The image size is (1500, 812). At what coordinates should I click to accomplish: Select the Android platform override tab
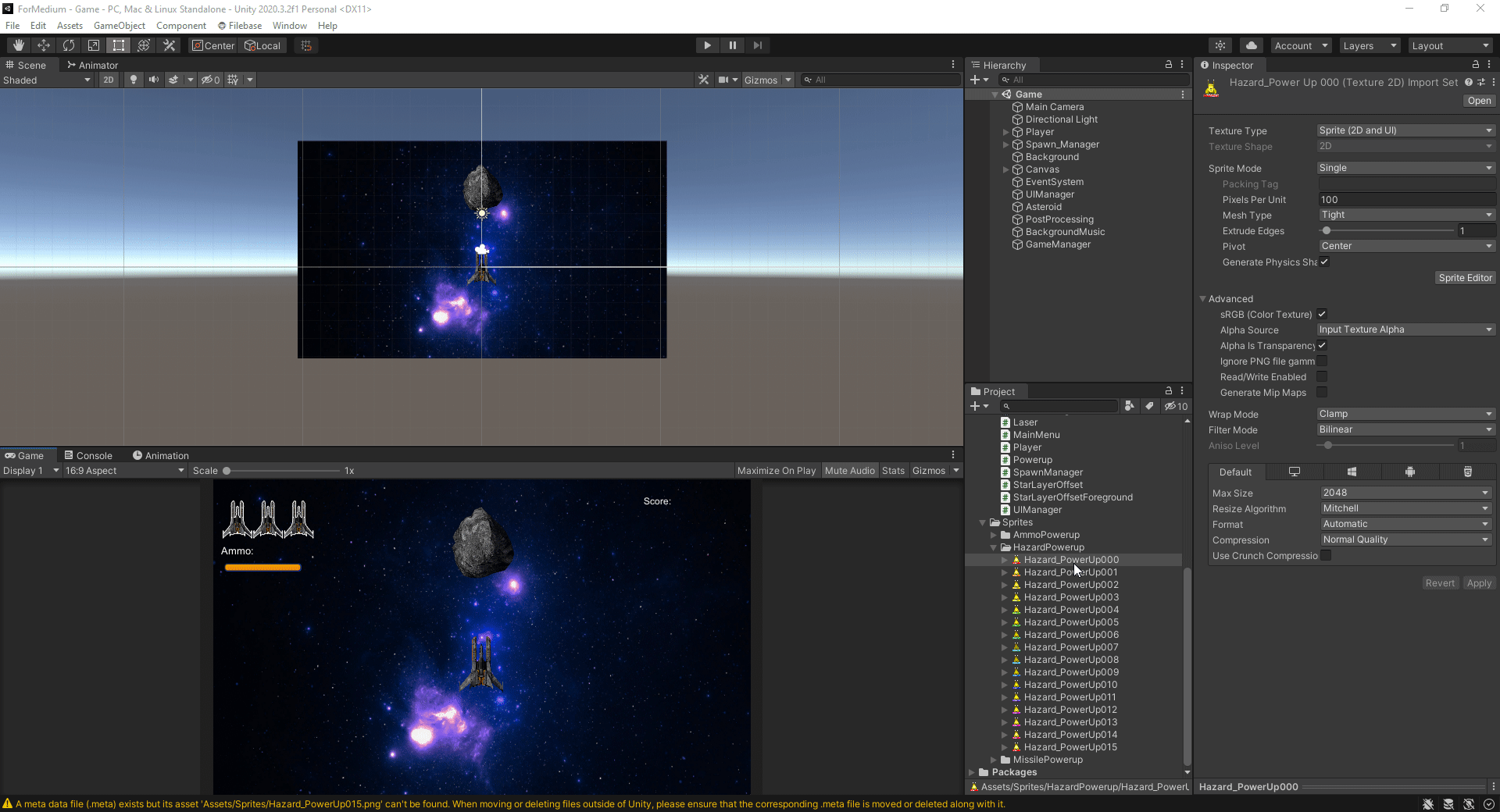click(x=1410, y=472)
